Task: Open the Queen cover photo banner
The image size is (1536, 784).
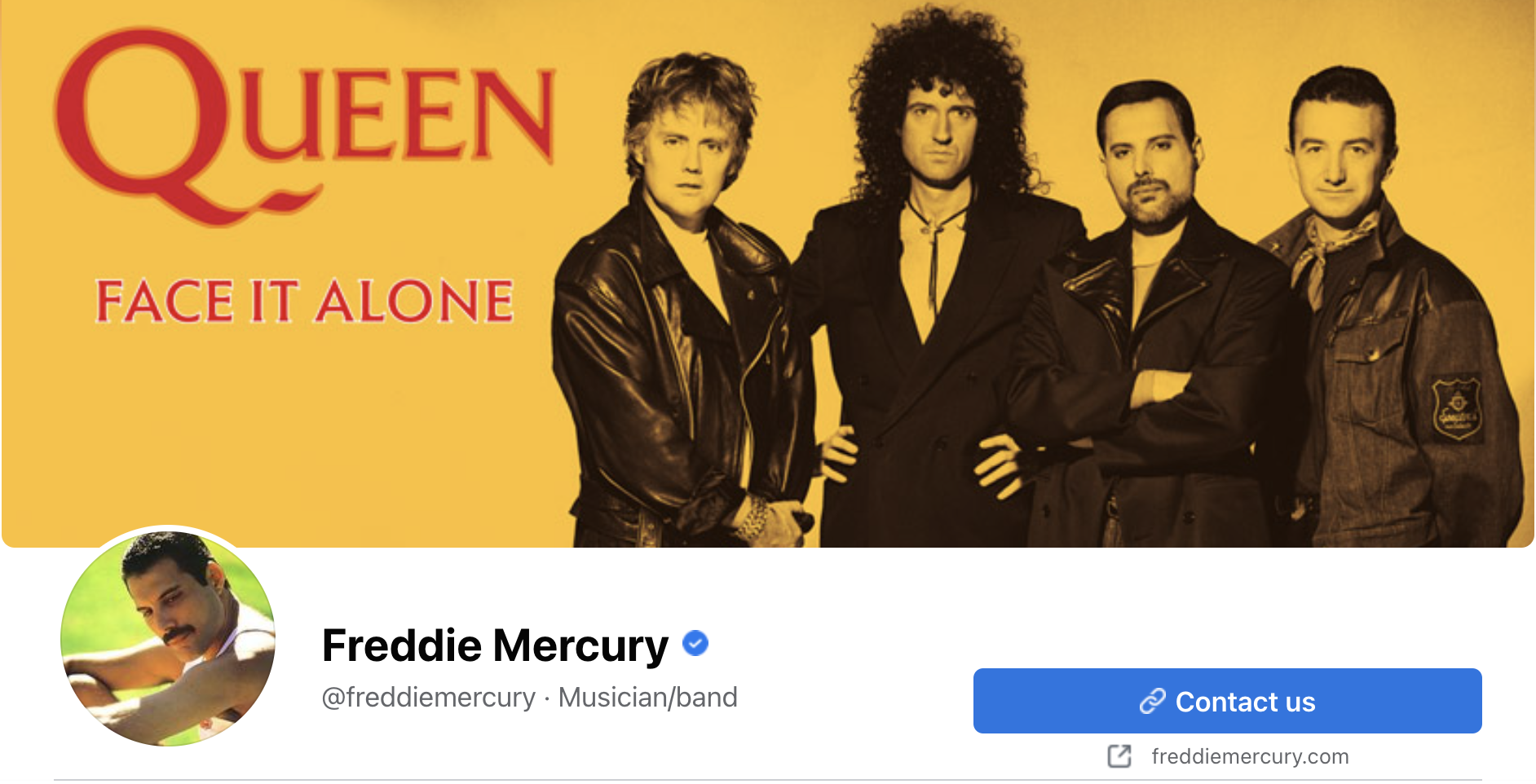Action: tap(768, 273)
